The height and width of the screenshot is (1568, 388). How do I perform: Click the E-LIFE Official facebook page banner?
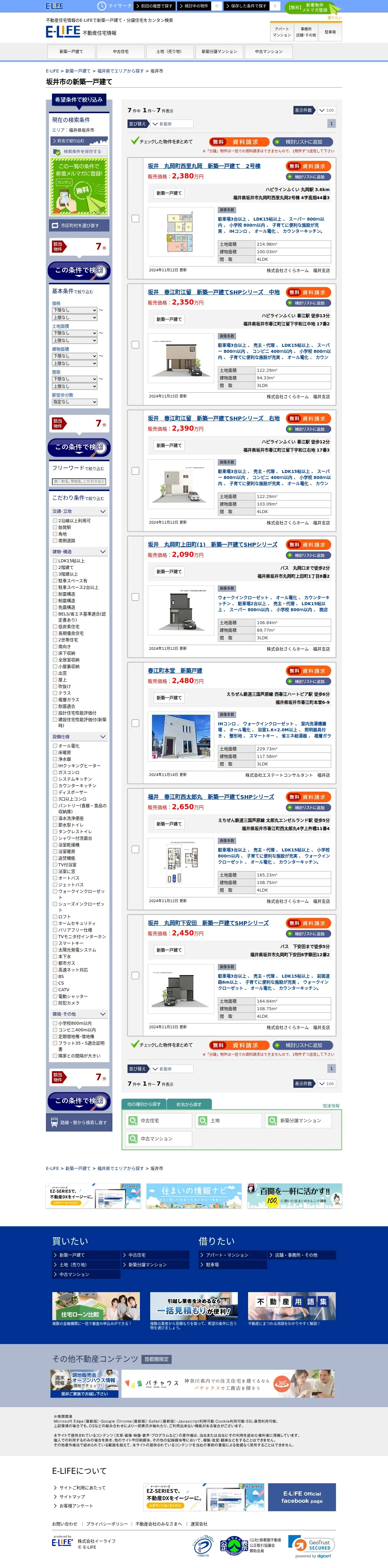(x=302, y=1497)
